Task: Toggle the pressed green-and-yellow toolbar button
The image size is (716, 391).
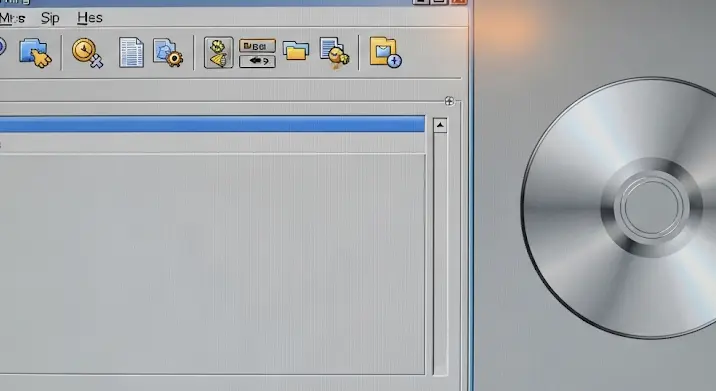Action: [218, 53]
